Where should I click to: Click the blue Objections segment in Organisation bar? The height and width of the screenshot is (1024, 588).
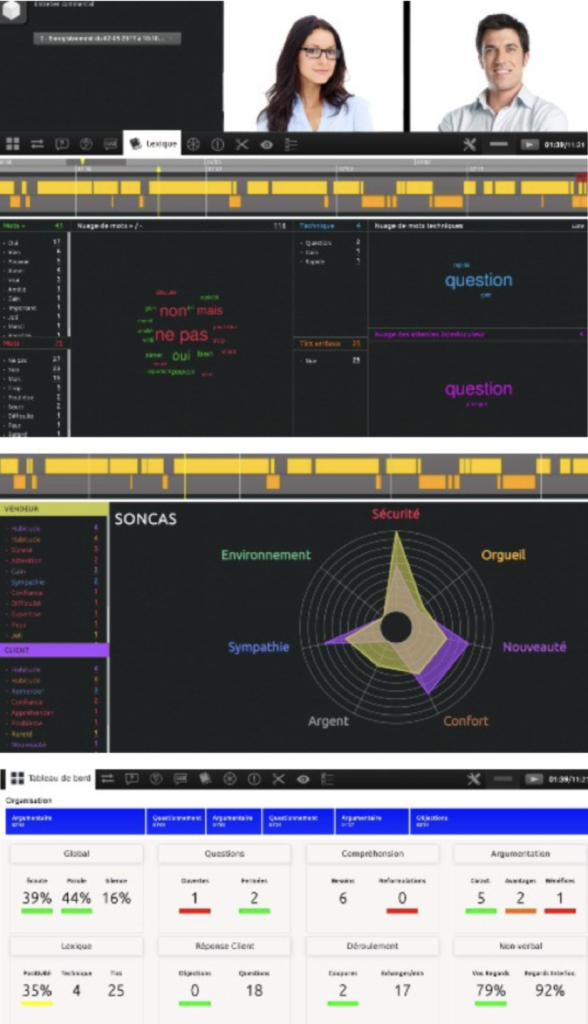[499, 821]
